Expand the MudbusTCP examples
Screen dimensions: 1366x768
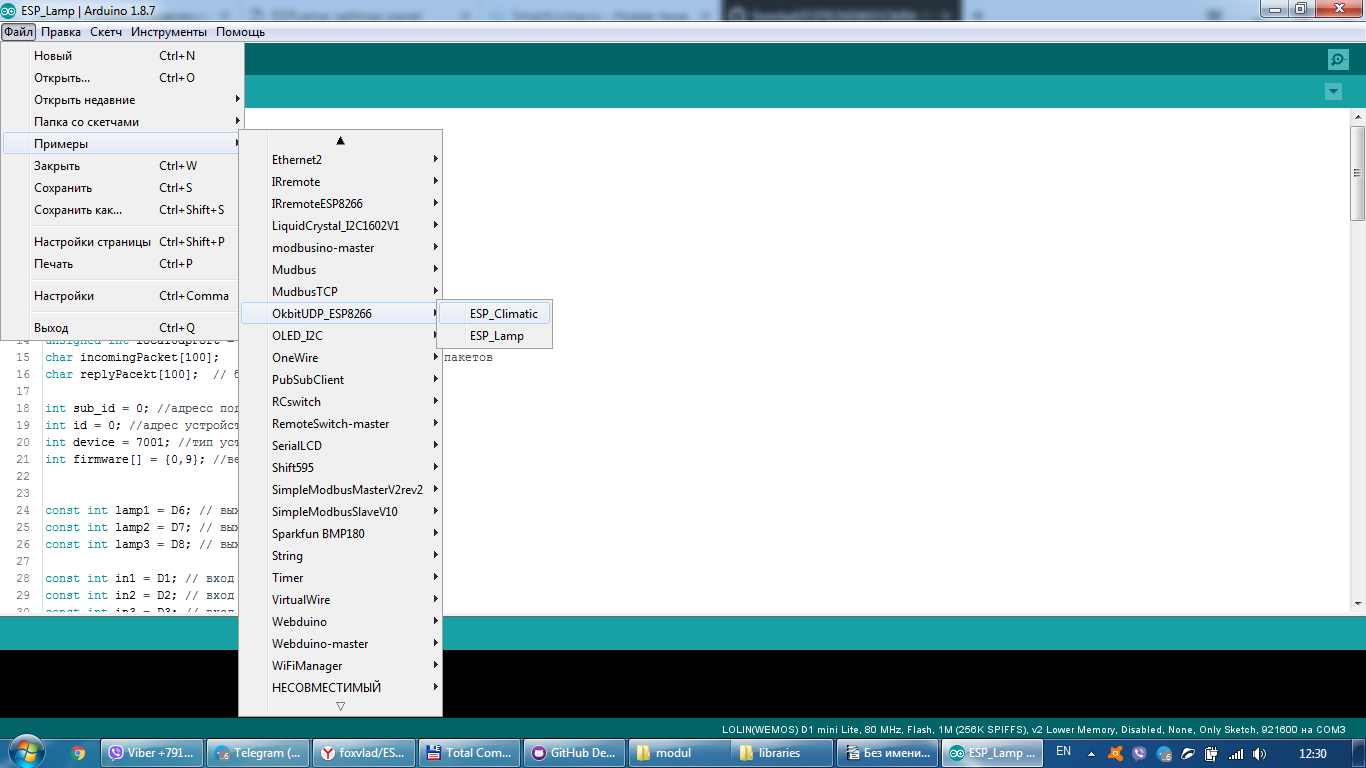340,292
